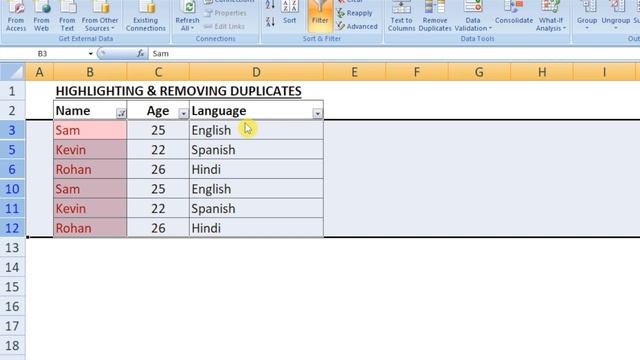The image size is (640, 360).
Task: Select row 12 header
Action: (12, 228)
